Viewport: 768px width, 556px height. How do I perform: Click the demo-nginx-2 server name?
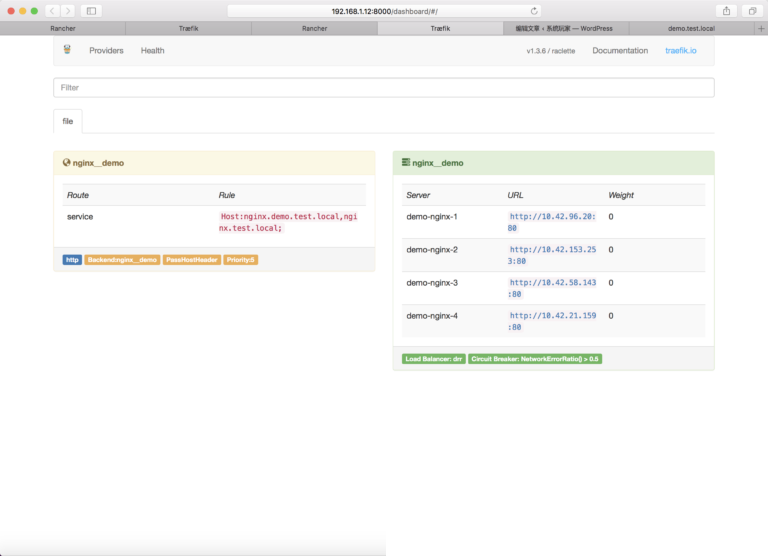pos(432,249)
